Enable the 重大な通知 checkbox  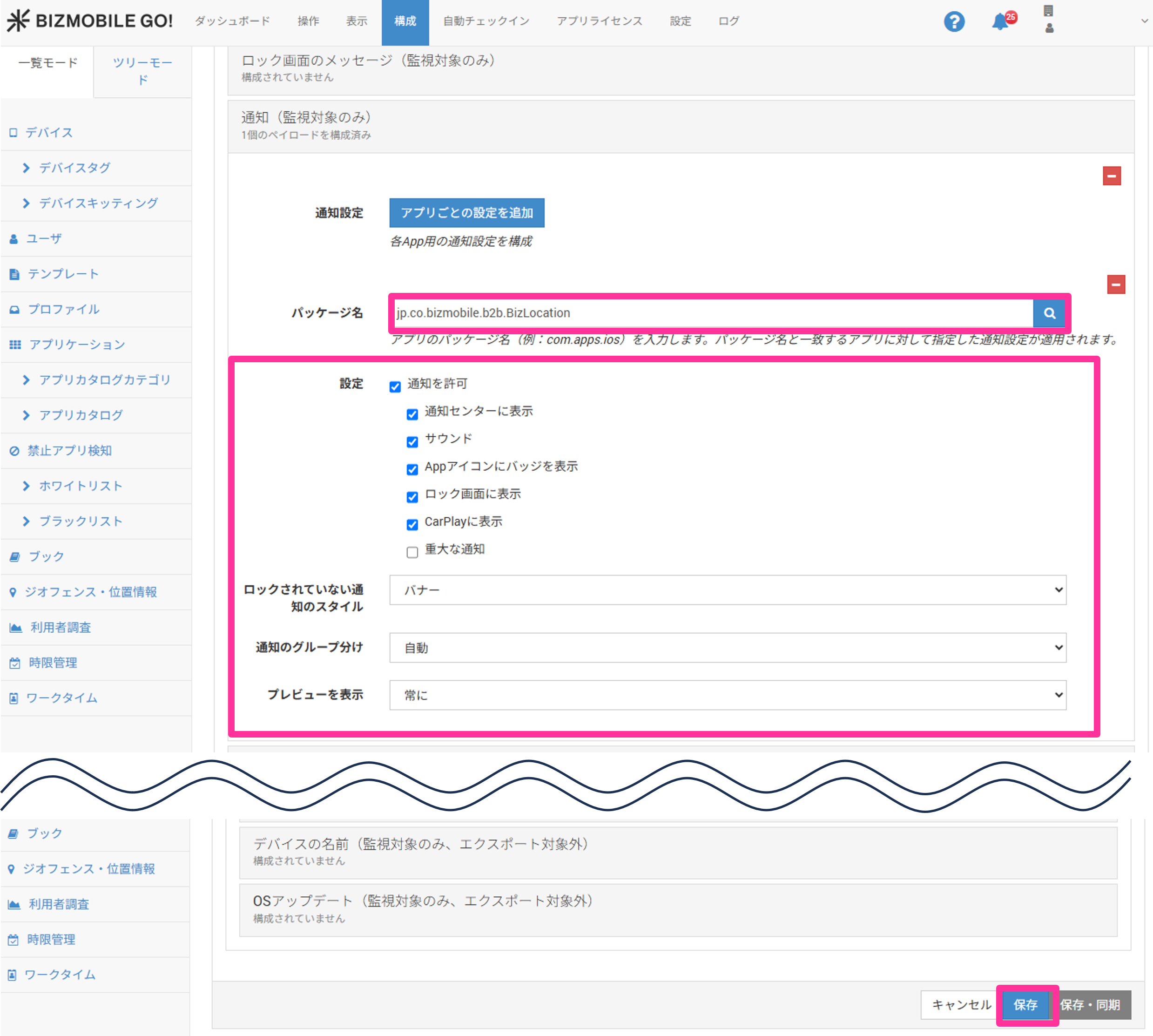(x=412, y=552)
